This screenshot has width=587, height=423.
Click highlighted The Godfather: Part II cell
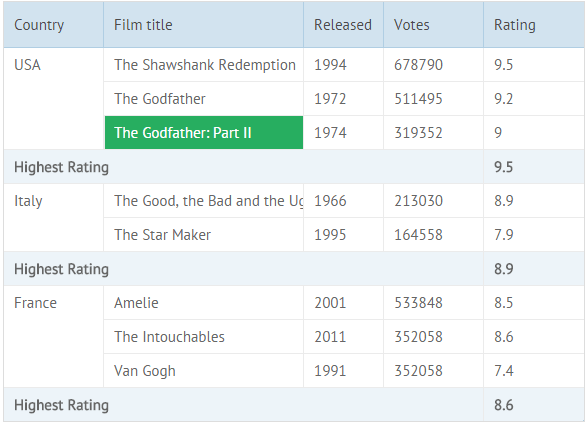coord(204,133)
